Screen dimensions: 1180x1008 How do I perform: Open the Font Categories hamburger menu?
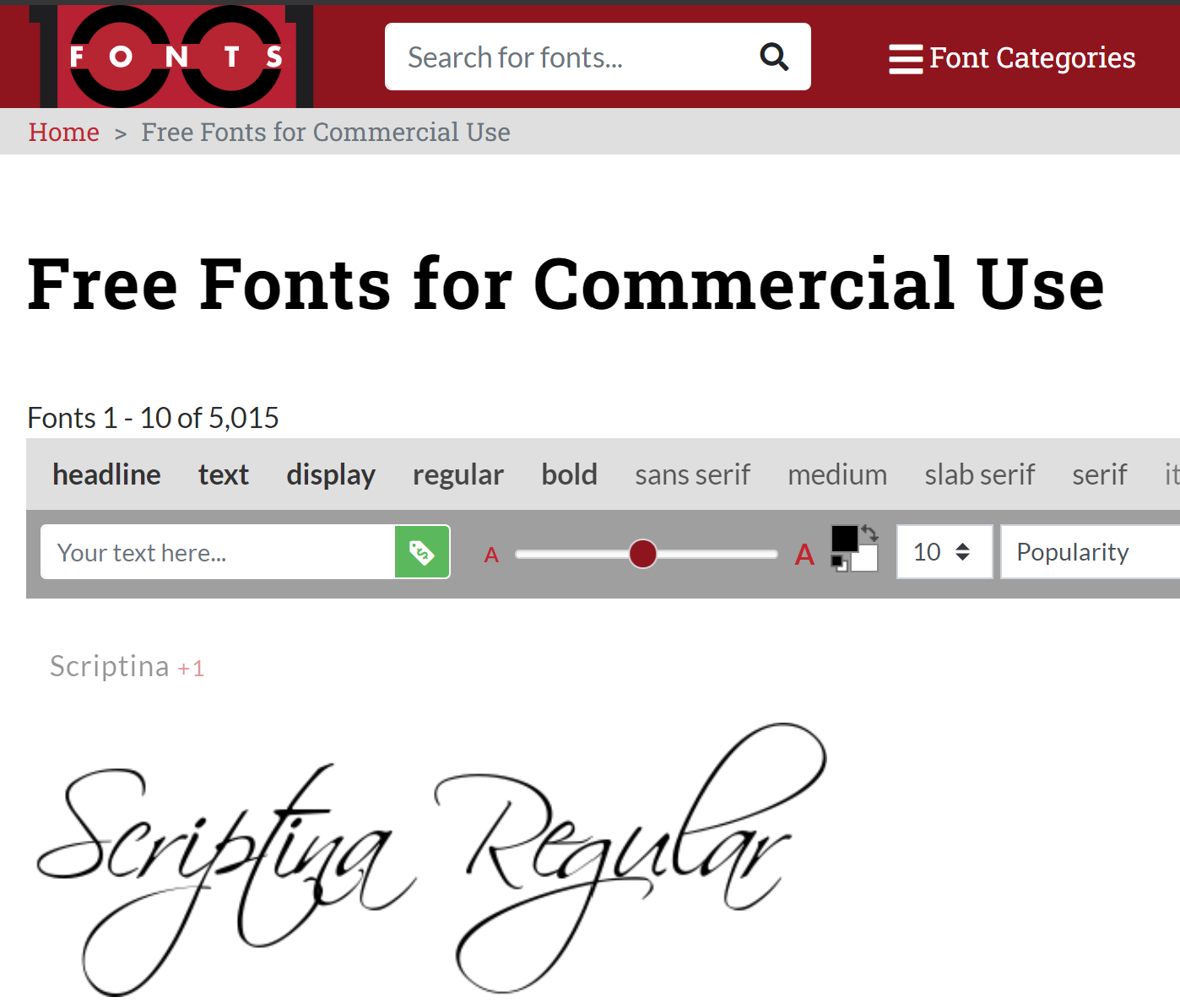[x=906, y=58]
